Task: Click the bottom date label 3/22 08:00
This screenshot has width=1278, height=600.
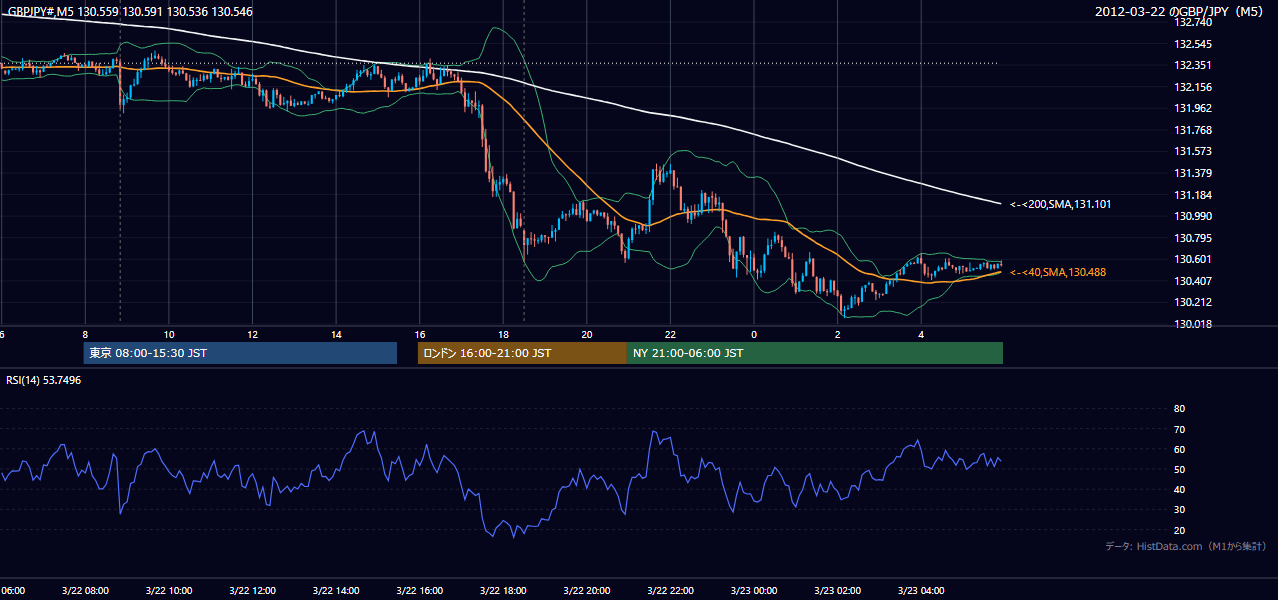Action: [84, 590]
